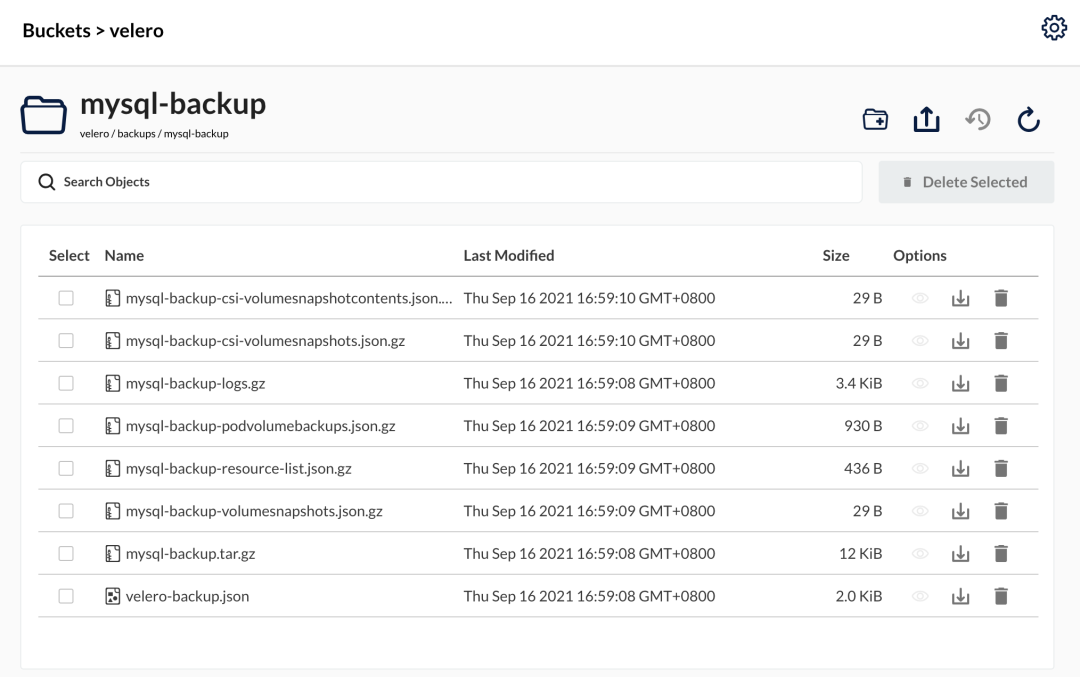Download mysql-backup-volumesnapshots.json.gz
The width and height of the screenshot is (1080, 677).
coord(960,511)
